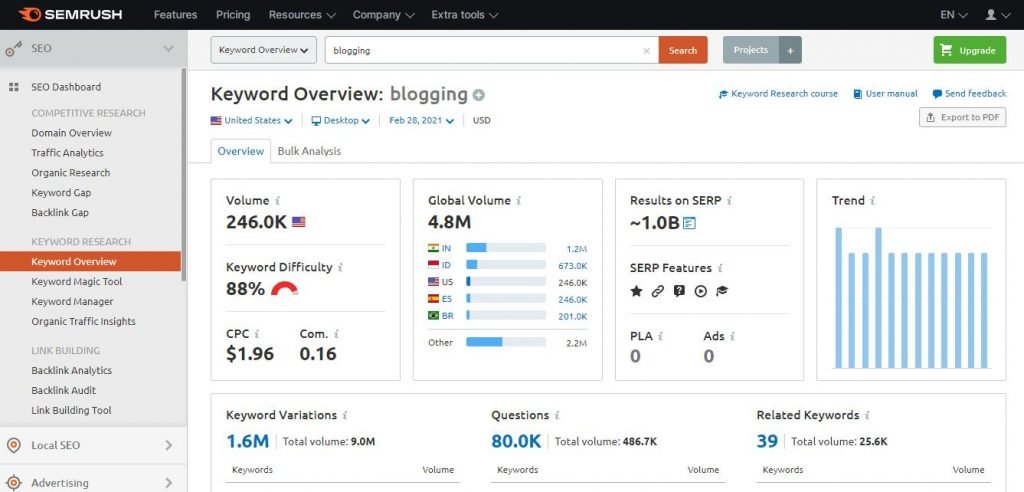
Task: Open the Features menu
Action: tap(175, 14)
